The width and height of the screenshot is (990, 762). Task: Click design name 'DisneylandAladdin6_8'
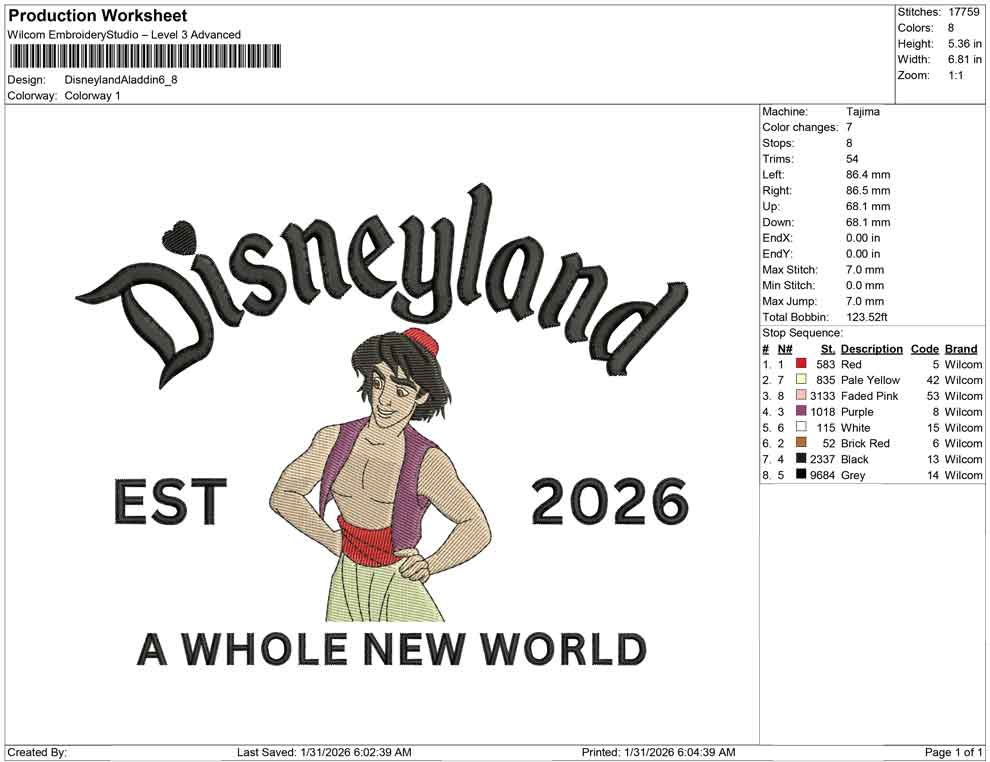pyautogui.click(x=121, y=80)
